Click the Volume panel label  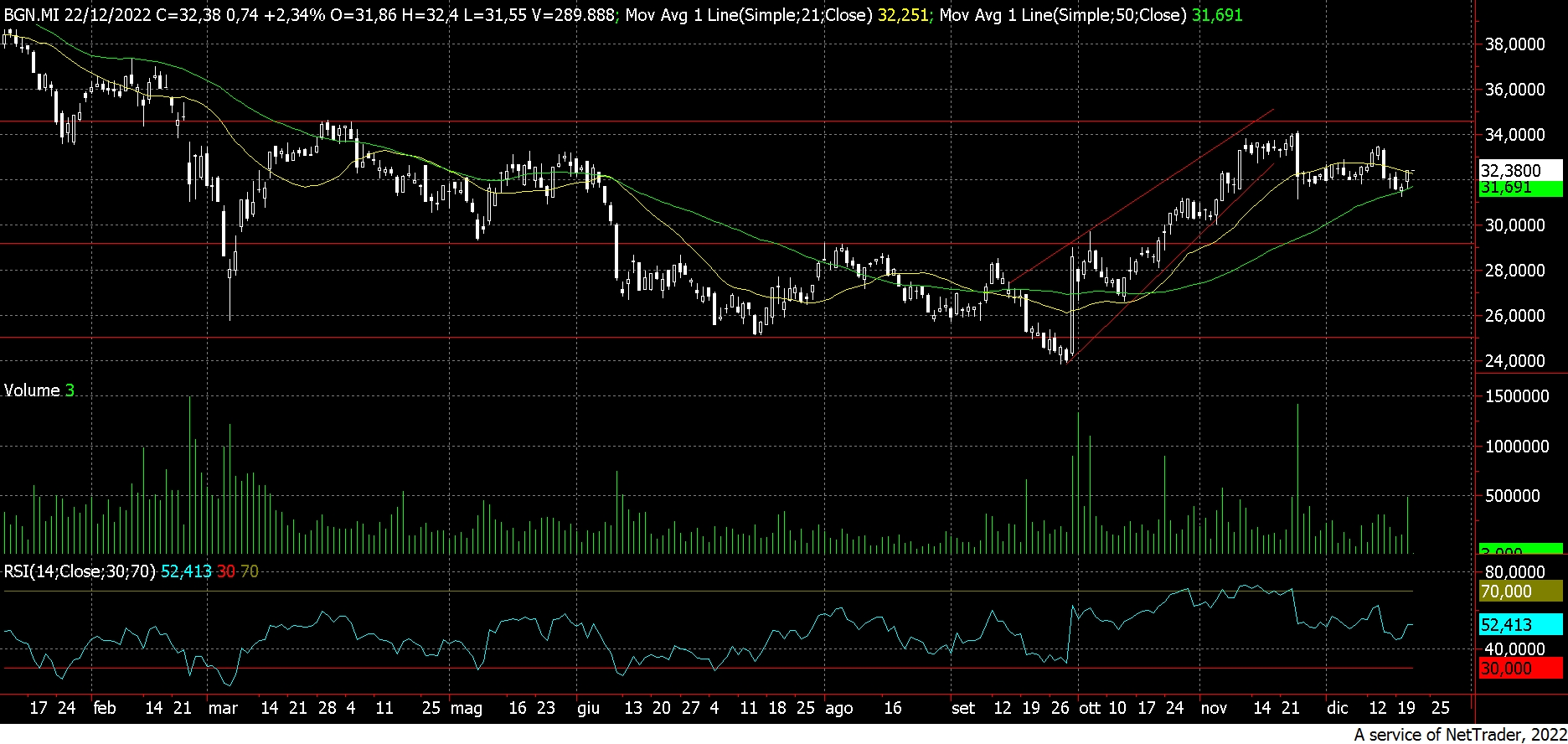32,390
